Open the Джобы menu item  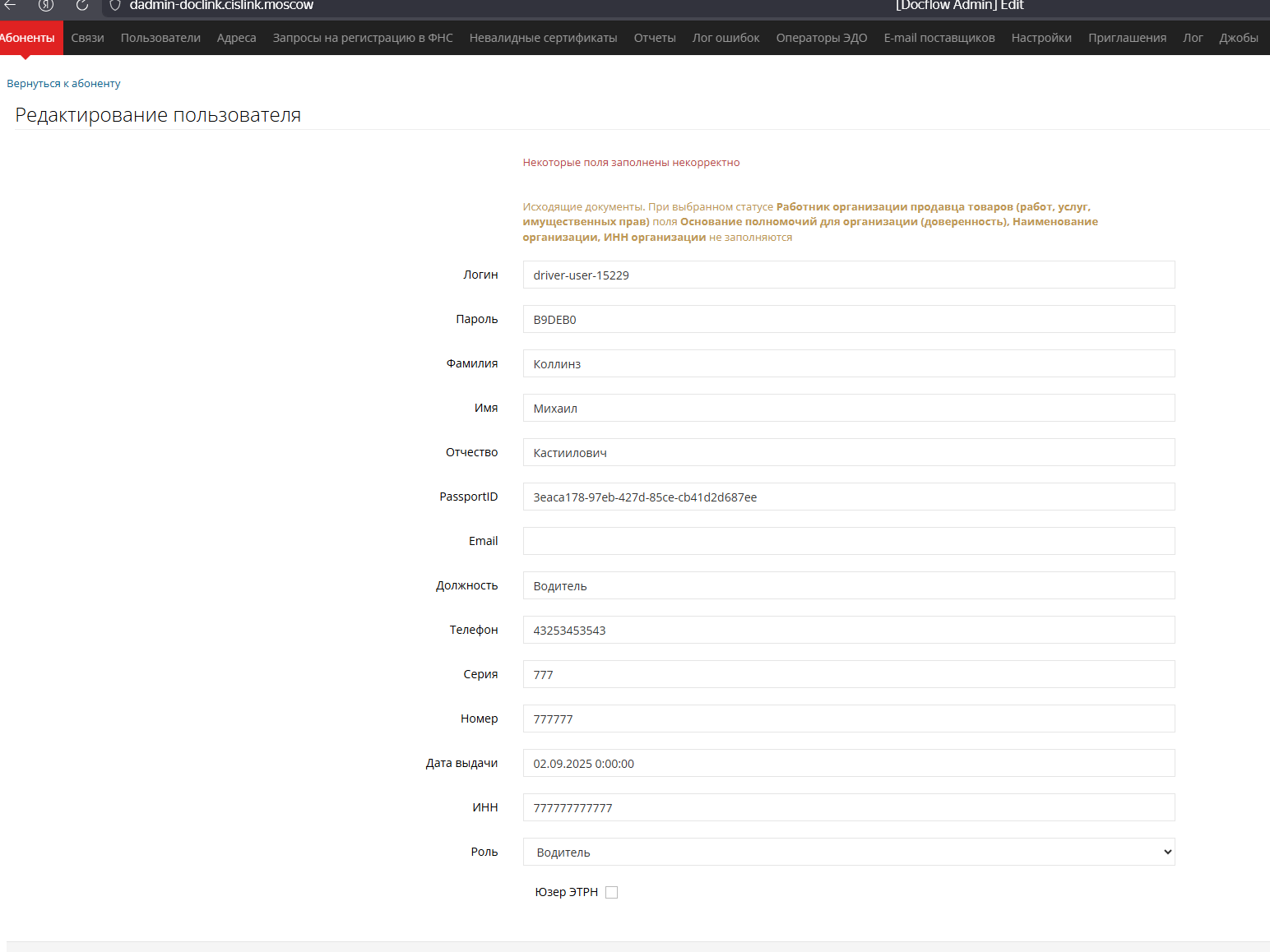point(1239,38)
